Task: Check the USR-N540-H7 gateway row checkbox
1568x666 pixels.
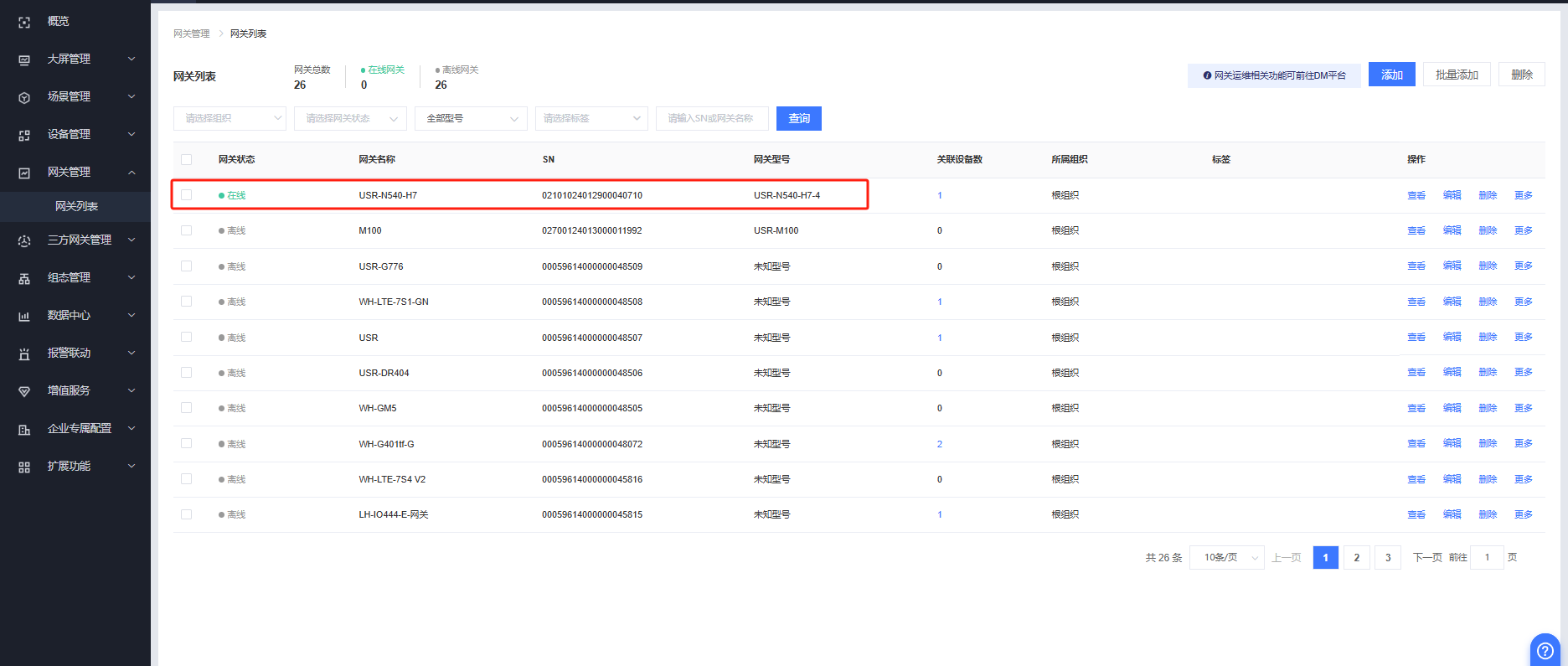Action: (x=186, y=195)
